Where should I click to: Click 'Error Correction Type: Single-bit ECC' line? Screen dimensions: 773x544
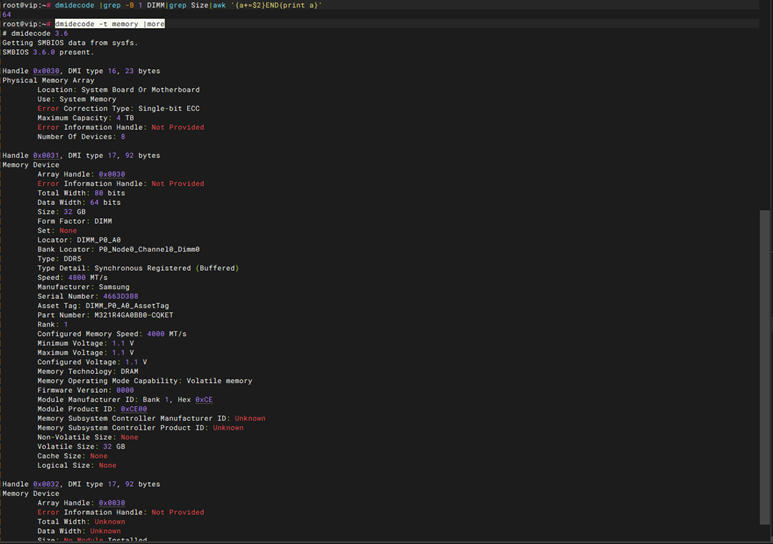click(118, 109)
